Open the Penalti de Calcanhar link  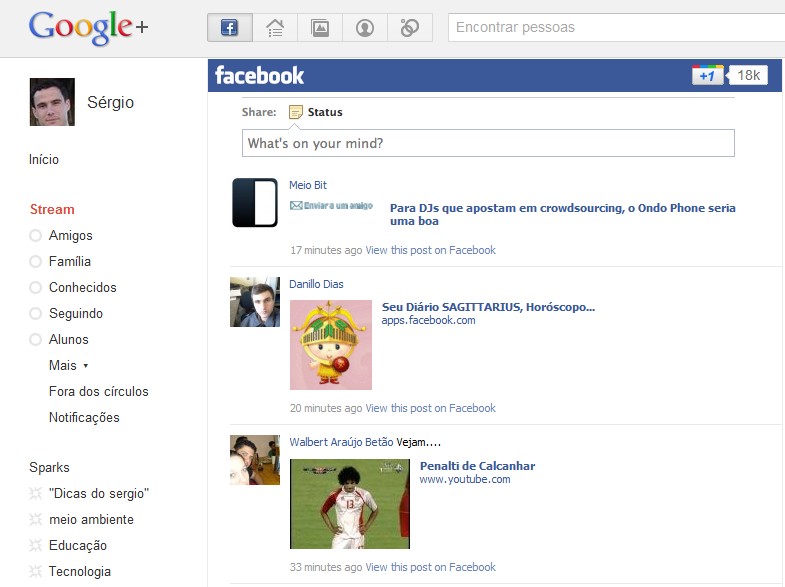(x=477, y=466)
